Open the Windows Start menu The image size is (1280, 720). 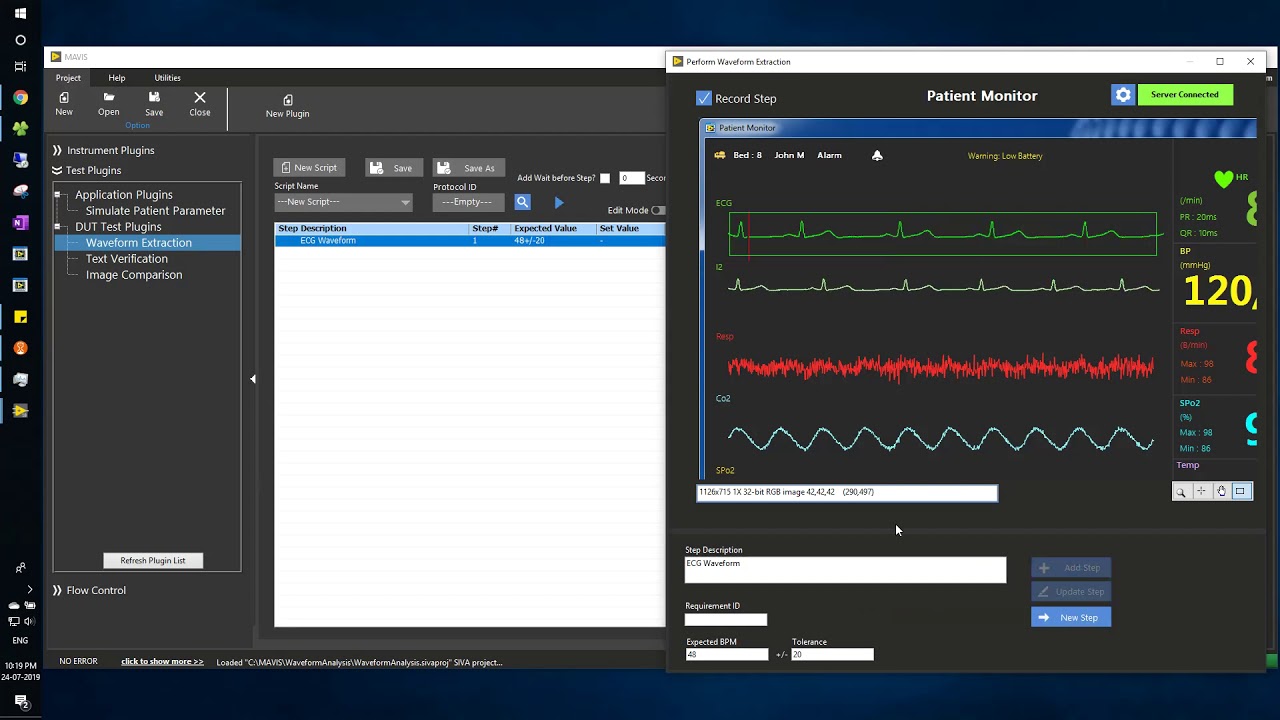point(21,14)
